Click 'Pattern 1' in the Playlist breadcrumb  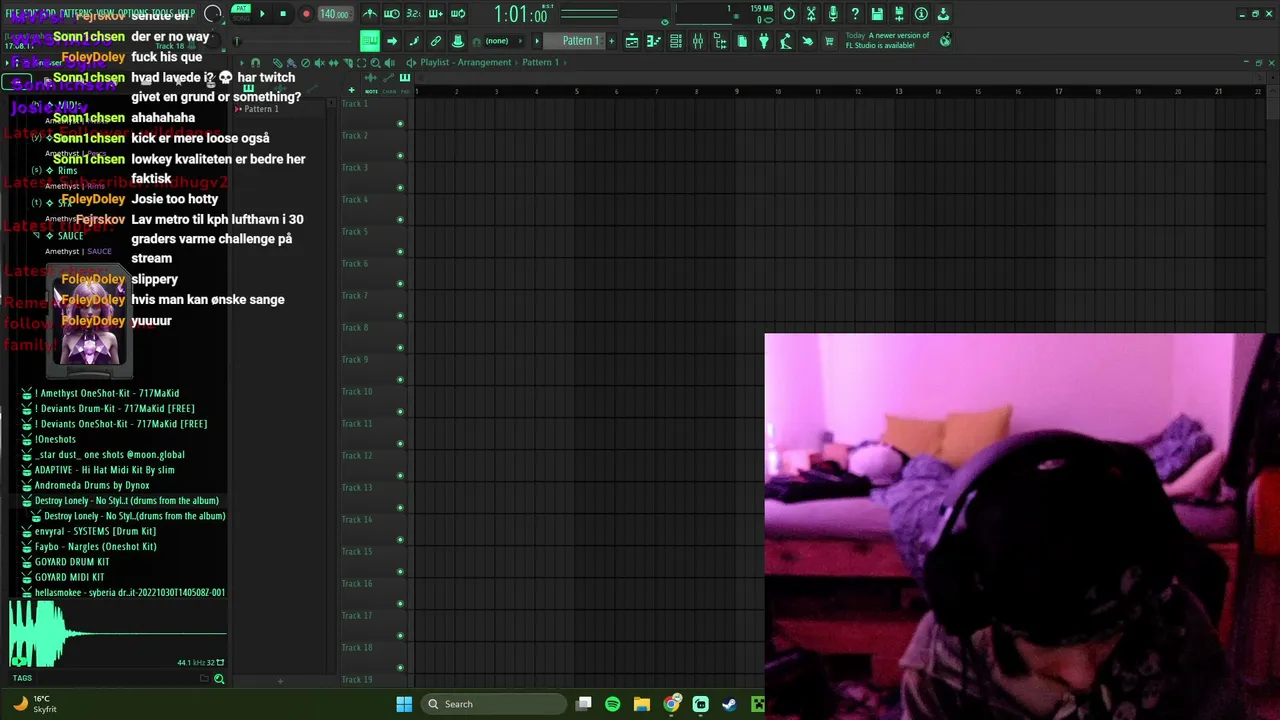(x=540, y=62)
